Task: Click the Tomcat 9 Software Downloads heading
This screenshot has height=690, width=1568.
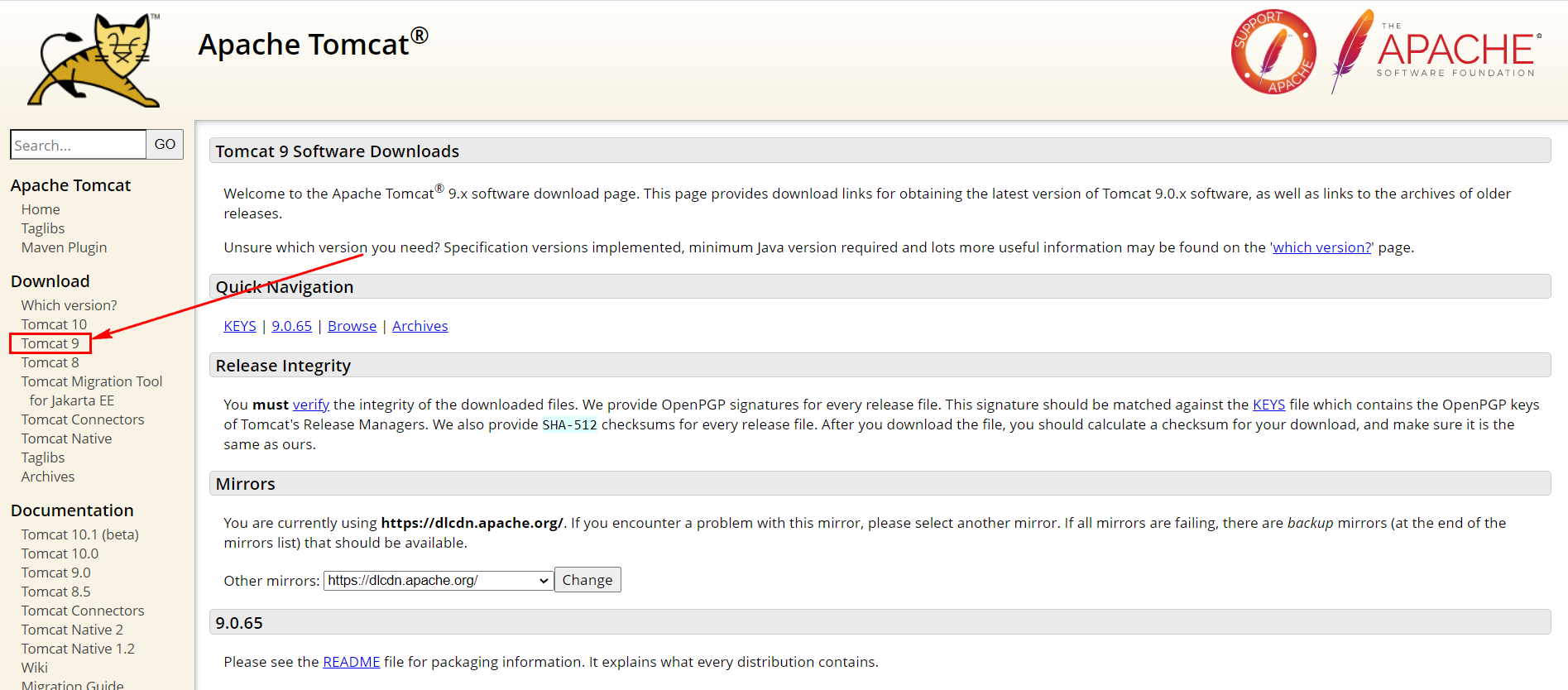Action: pyautogui.click(x=338, y=151)
